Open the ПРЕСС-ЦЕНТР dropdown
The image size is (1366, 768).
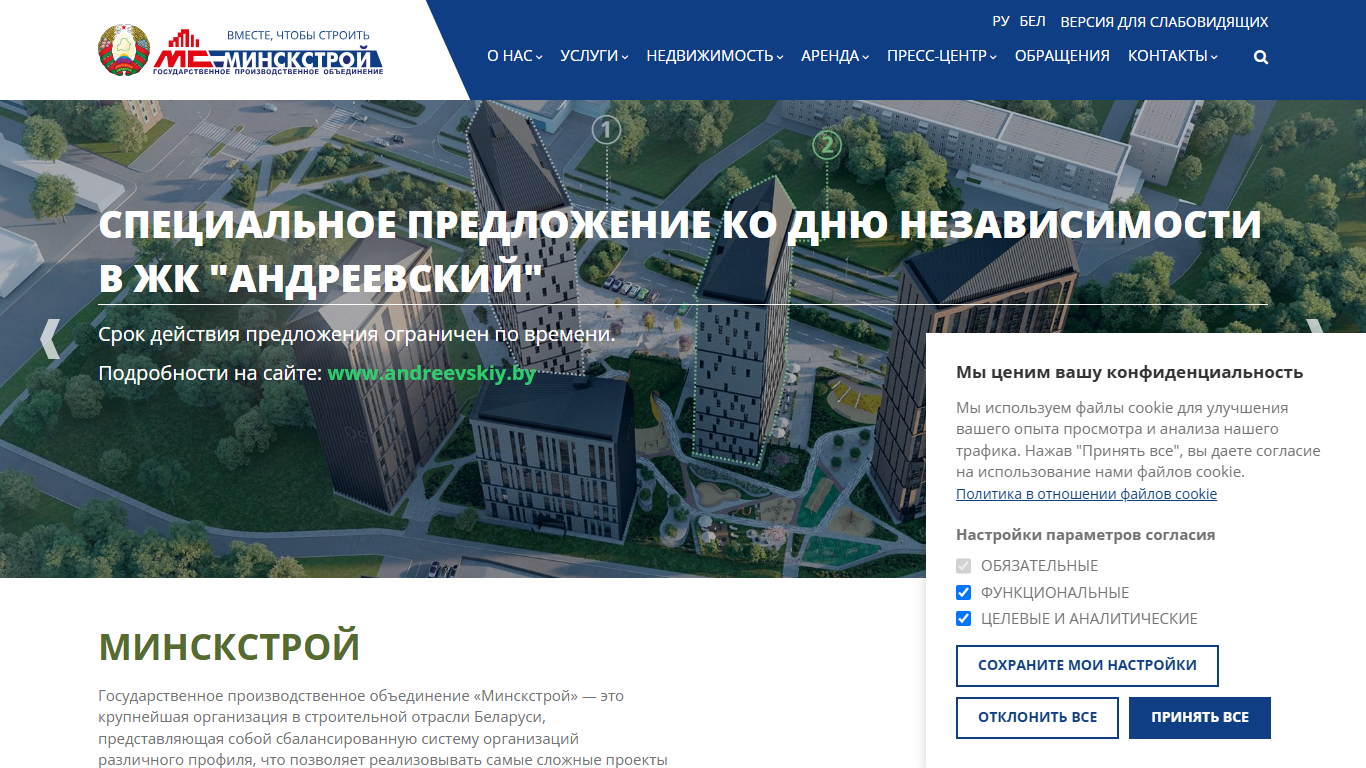[x=942, y=56]
